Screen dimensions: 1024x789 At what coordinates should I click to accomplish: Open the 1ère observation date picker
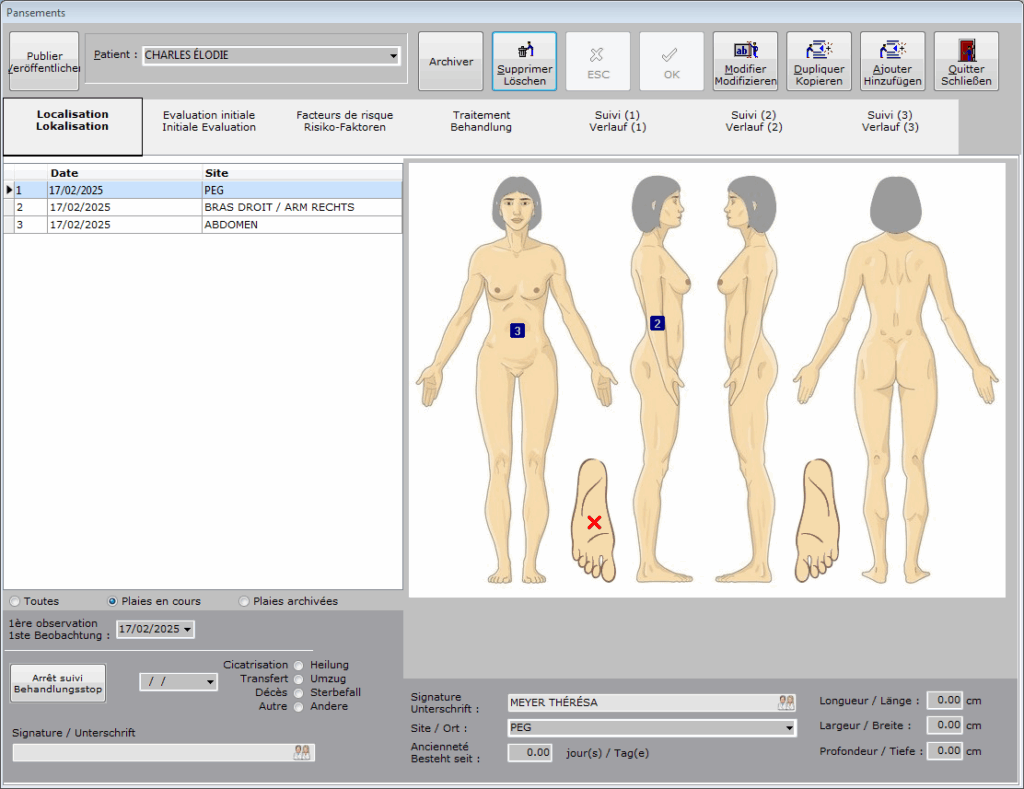(x=188, y=630)
